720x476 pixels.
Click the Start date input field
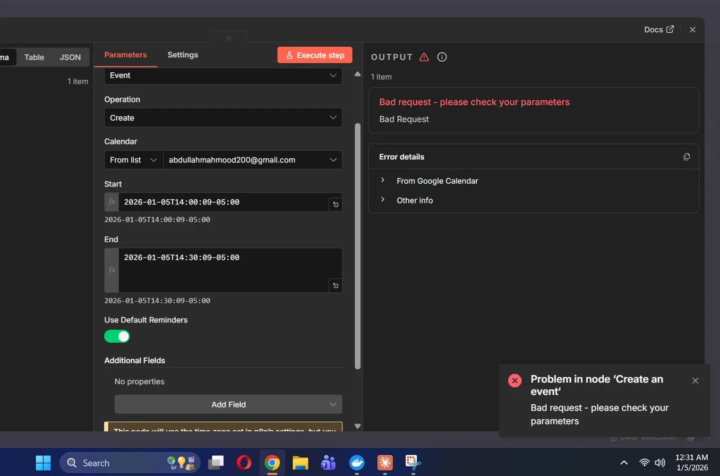pos(223,202)
